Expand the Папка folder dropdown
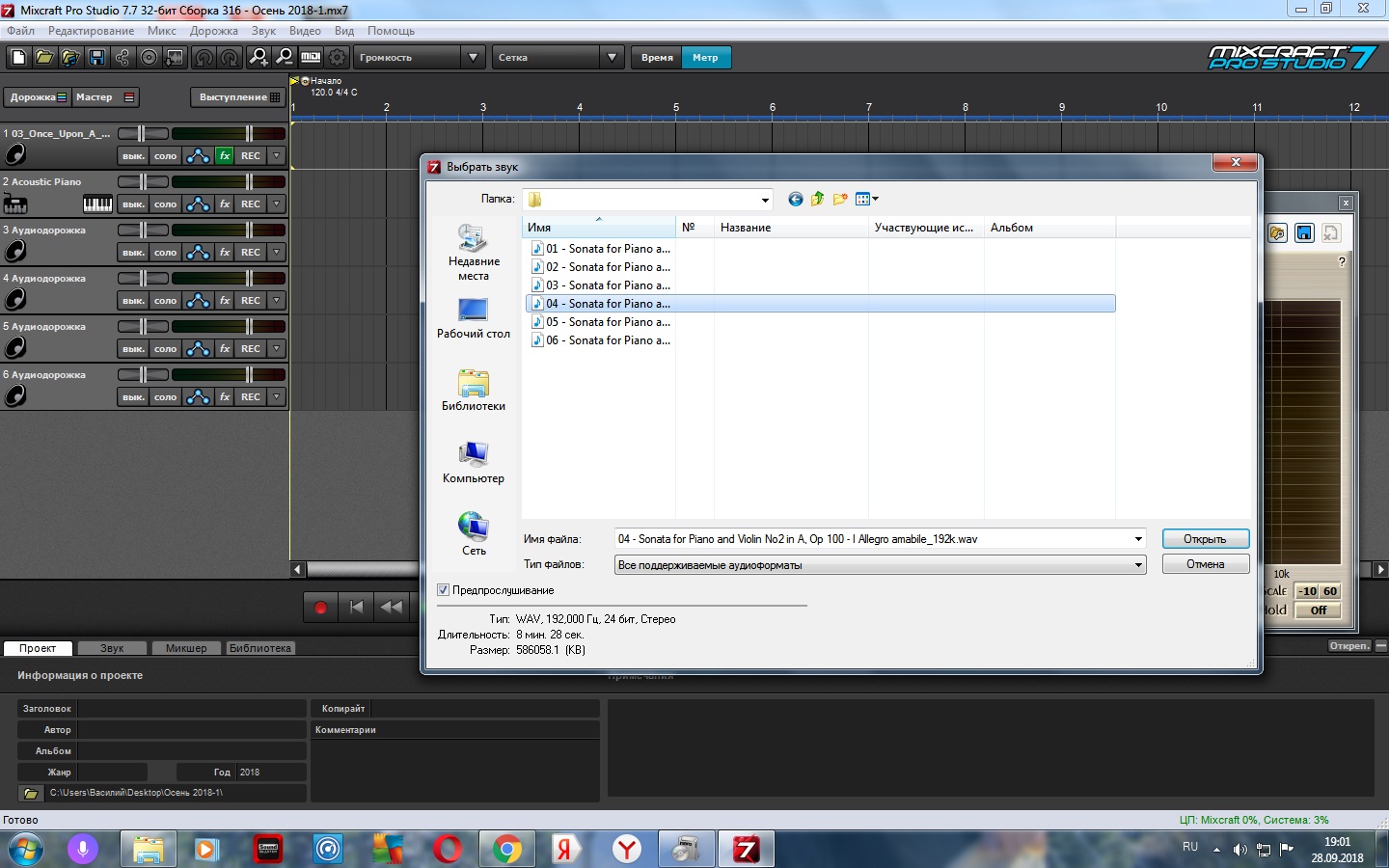 [x=765, y=200]
